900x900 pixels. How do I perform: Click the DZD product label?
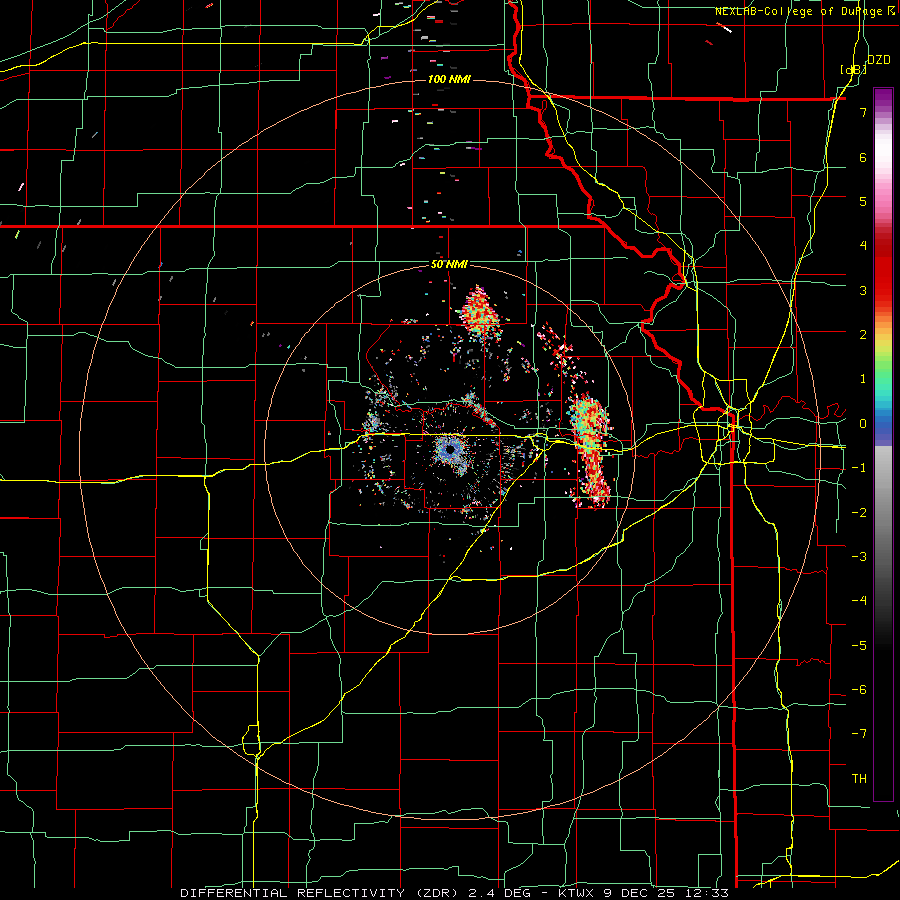coord(879,60)
